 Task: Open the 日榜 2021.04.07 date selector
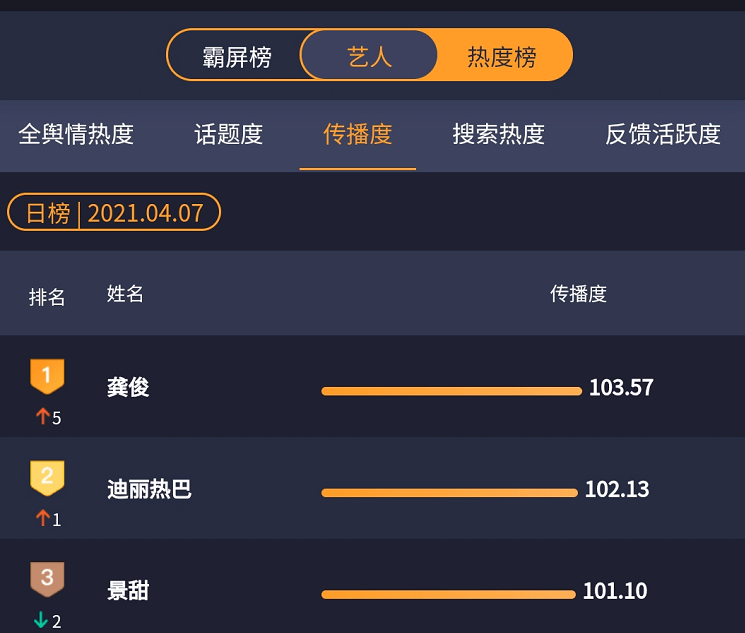[114, 212]
